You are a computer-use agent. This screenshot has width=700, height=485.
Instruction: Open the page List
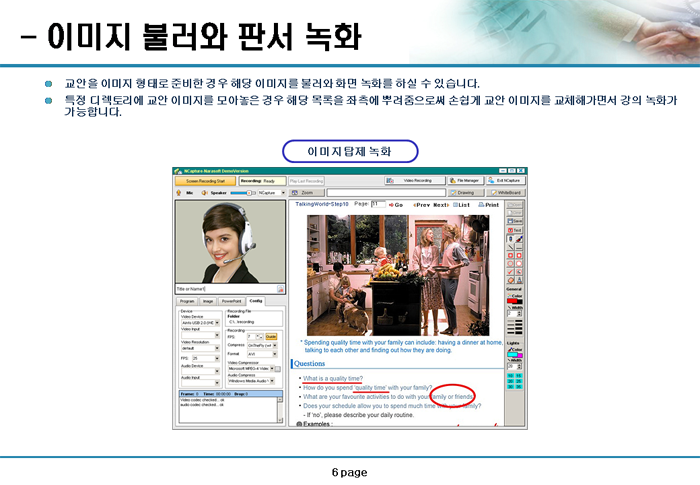462,205
